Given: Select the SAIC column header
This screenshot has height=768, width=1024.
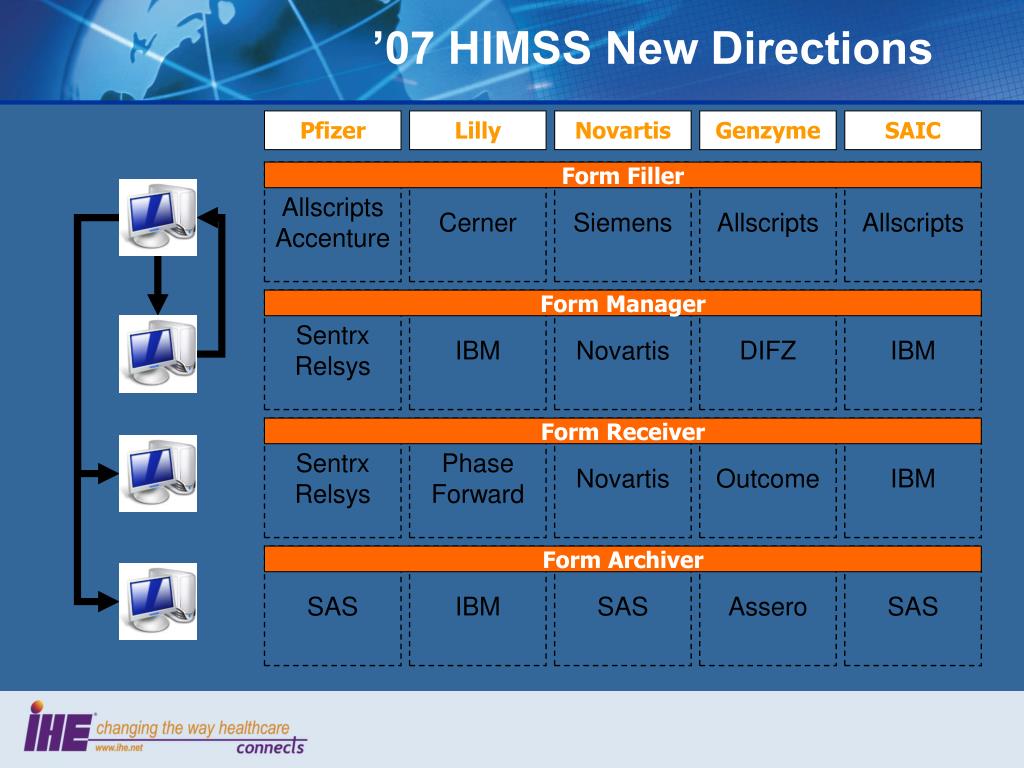Looking at the screenshot, I should [912, 131].
